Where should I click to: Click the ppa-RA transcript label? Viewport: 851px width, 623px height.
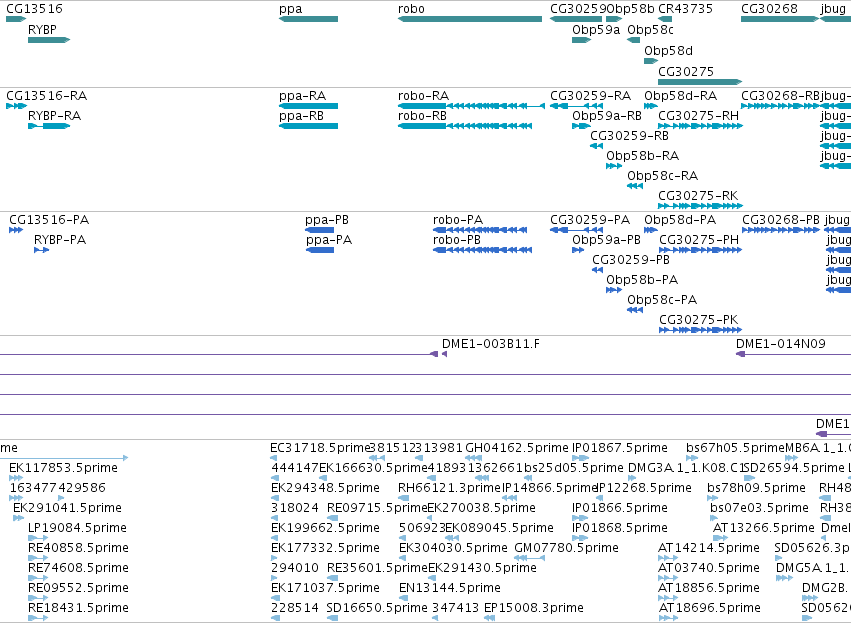click(x=302, y=96)
